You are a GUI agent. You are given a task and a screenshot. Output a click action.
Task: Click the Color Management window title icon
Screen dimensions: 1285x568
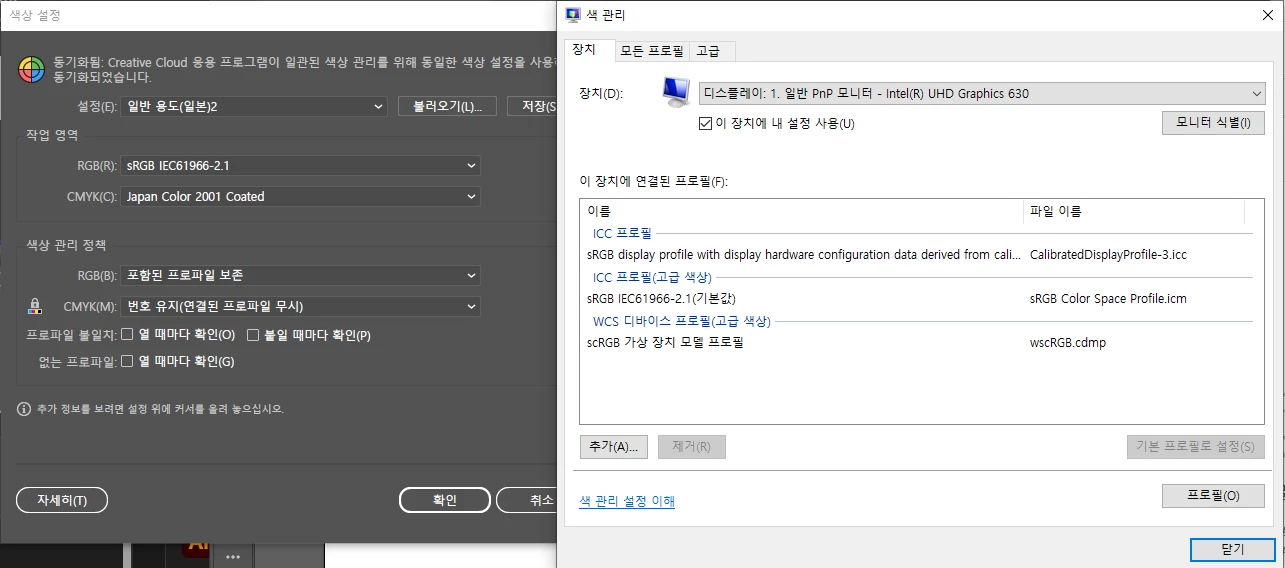pyautogui.click(x=573, y=14)
